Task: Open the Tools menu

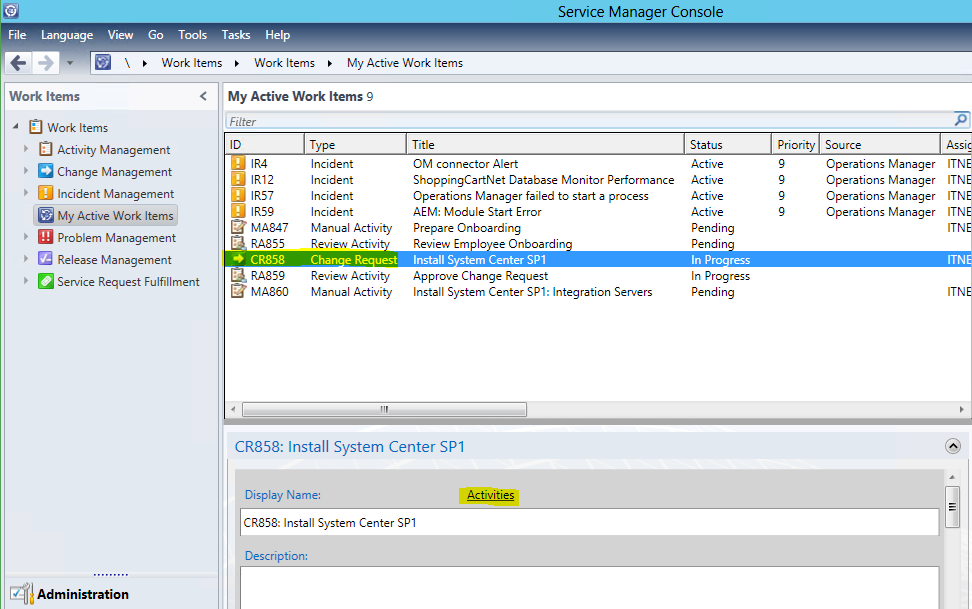Action: tap(192, 35)
